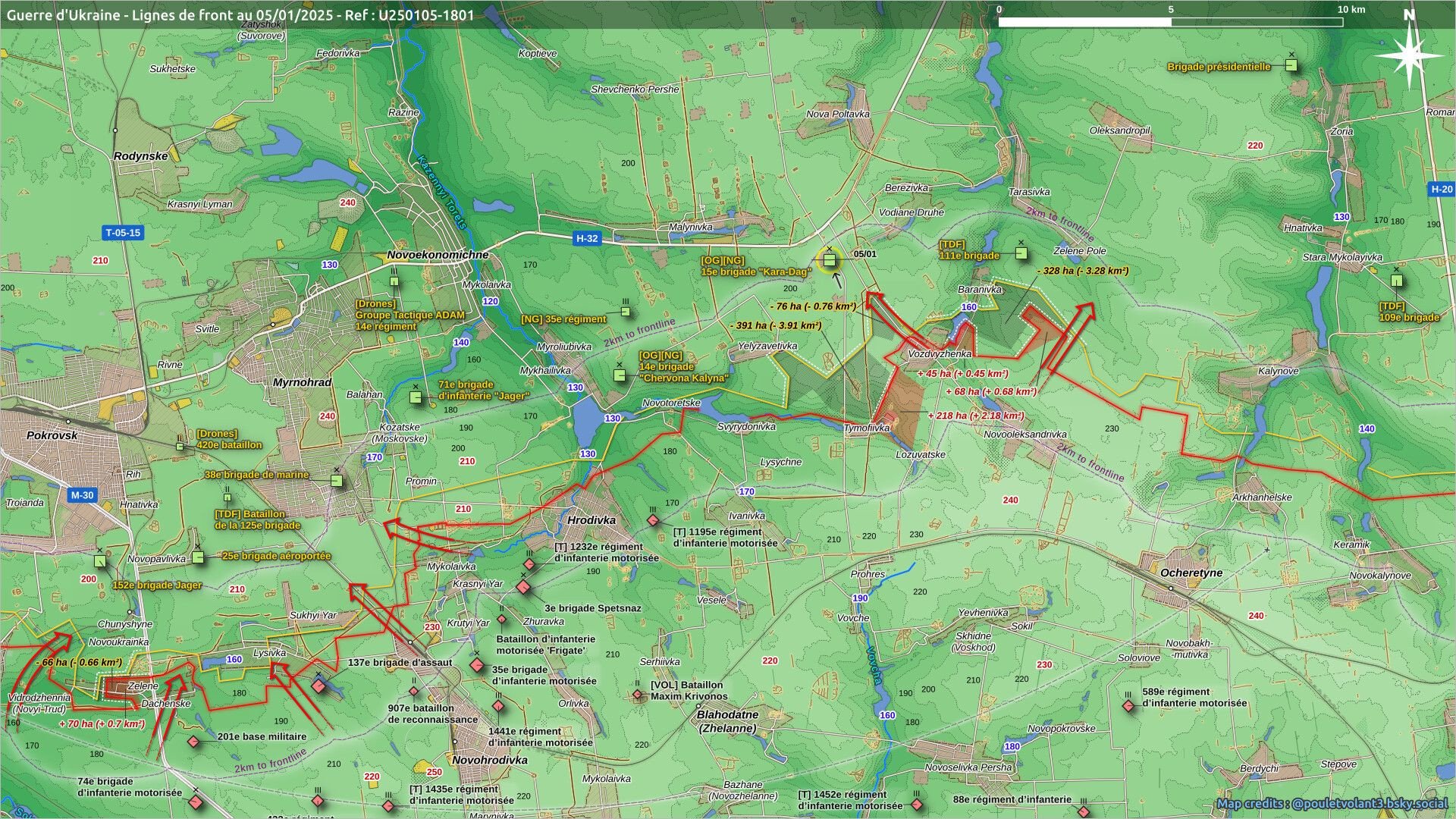Click the 152e brigade Jager unit marker
Image resolution: width=1456 pixels, height=819 pixels.
pyautogui.click(x=100, y=561)
